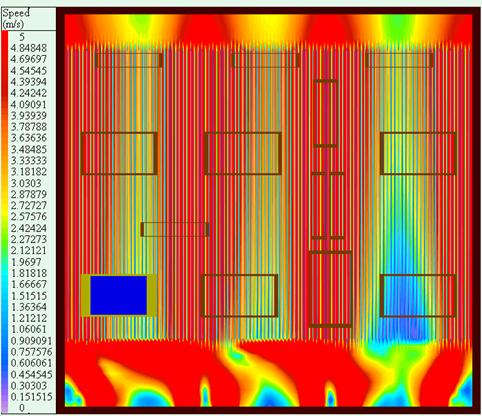Viewport: 482px width, 416px height.
Task: Select the top-center thin horizontal component outline
Action: pos(265,60)
